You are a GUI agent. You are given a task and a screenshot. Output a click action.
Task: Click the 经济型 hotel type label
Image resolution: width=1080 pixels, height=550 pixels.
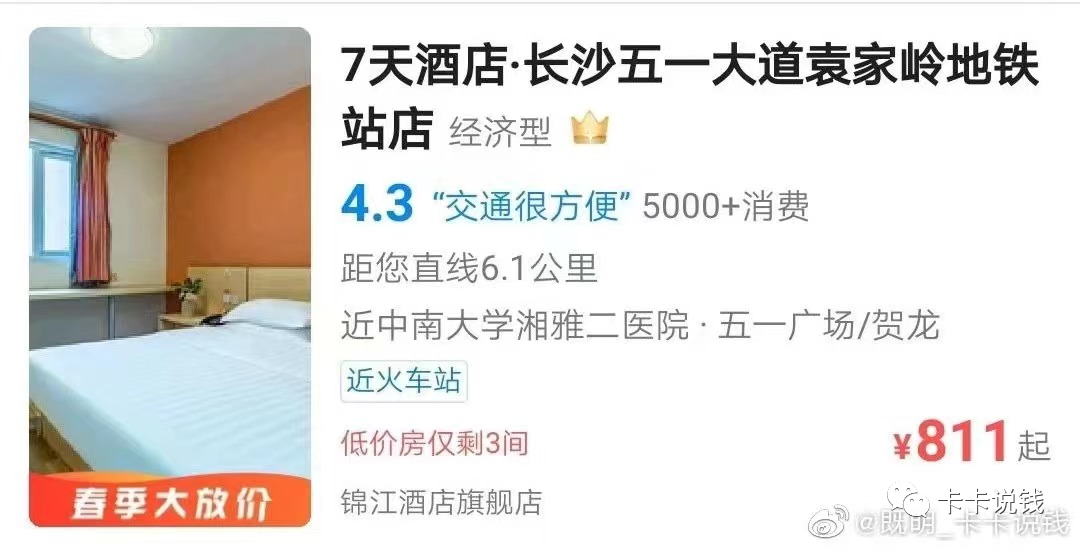[x=500, y=131]
